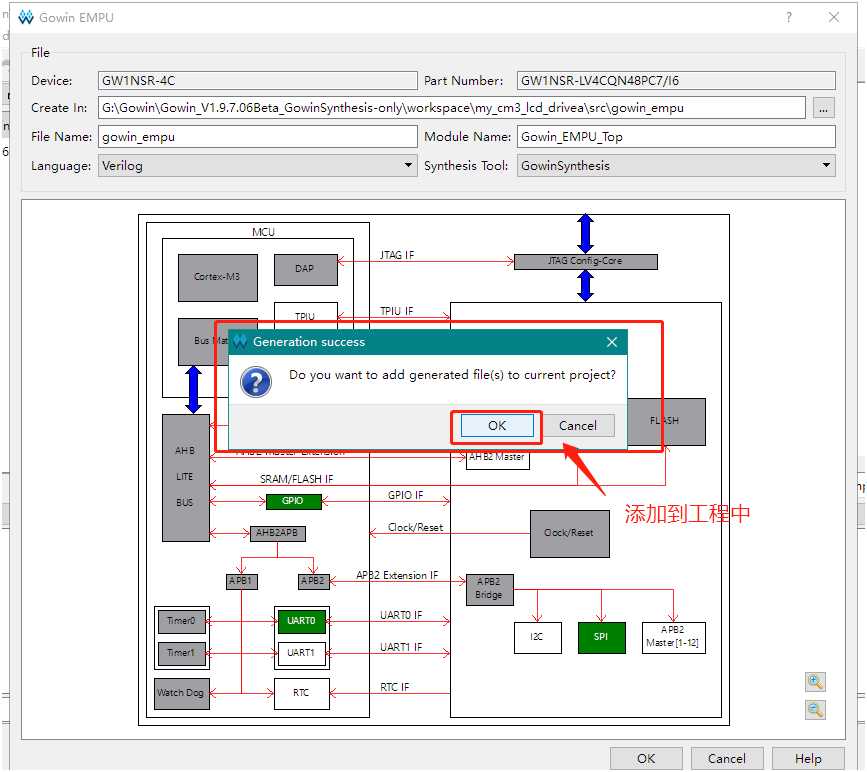Image resolution: width=867 pixels, height=772 pixels.
Task: Open the Synthesis Tool dropdown
Action: 676,165
